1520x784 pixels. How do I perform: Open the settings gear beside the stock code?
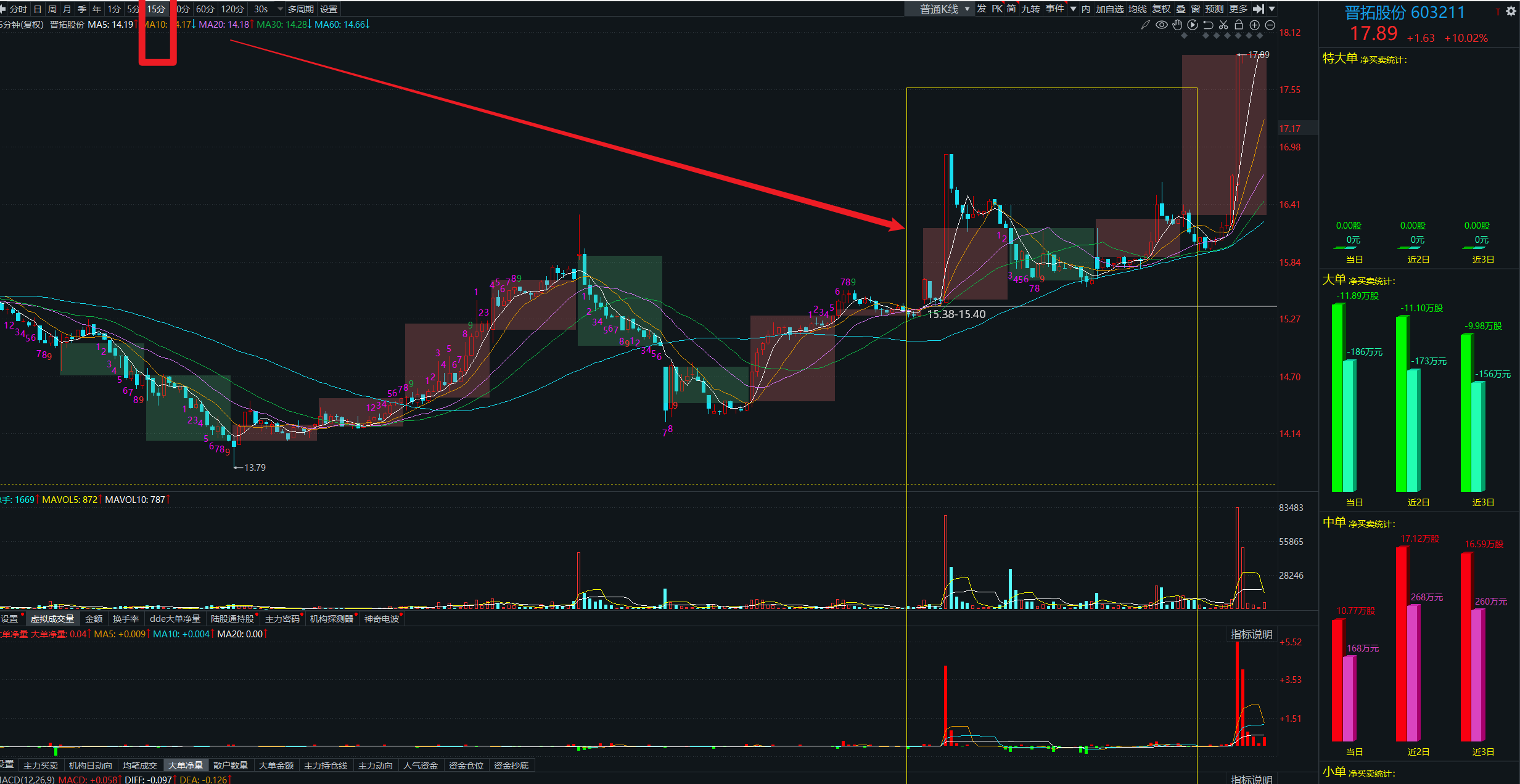pyautogui.click(x=1511, y=11)
